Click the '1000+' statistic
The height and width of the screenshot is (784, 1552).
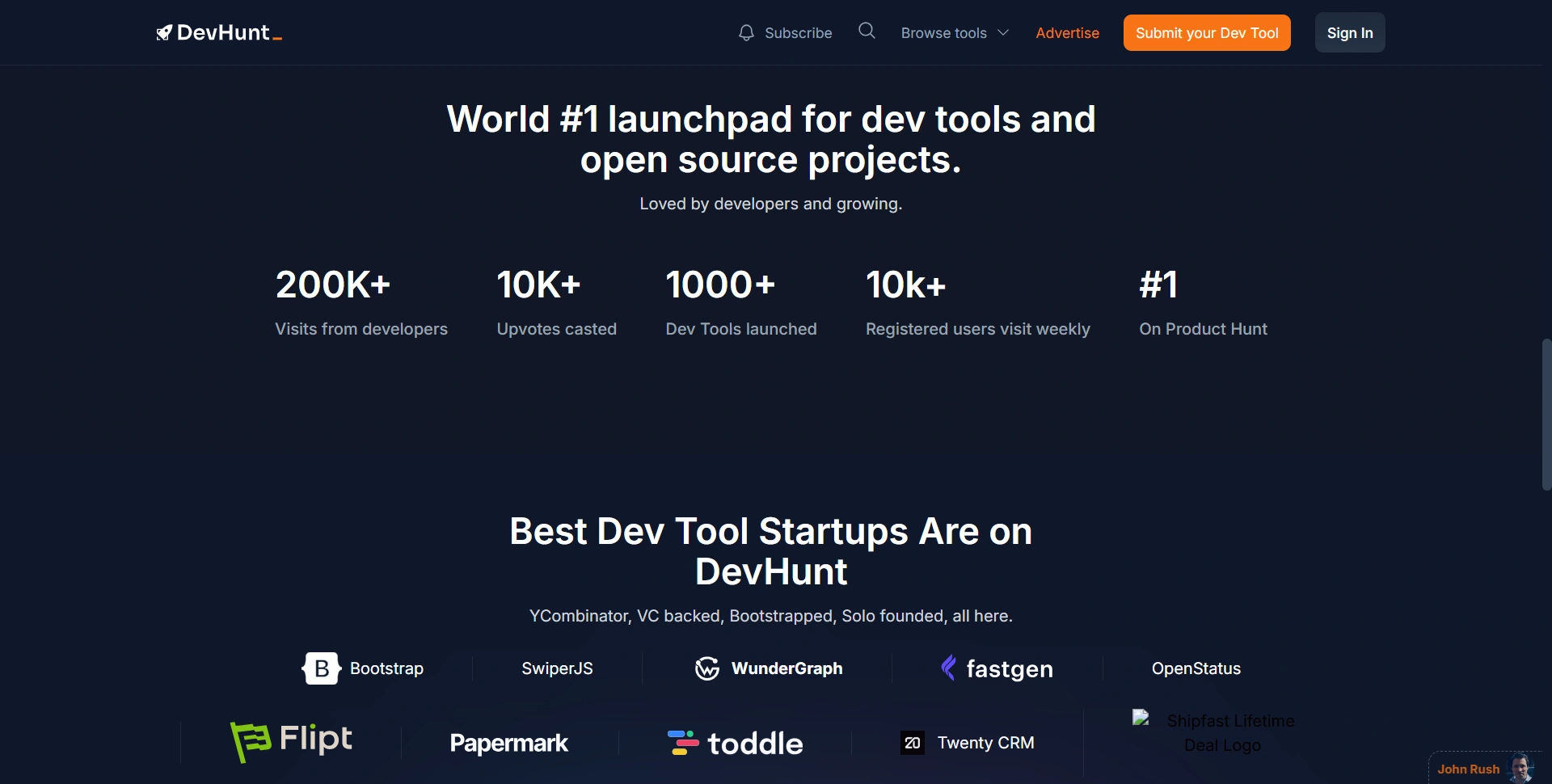pos(720,285)
